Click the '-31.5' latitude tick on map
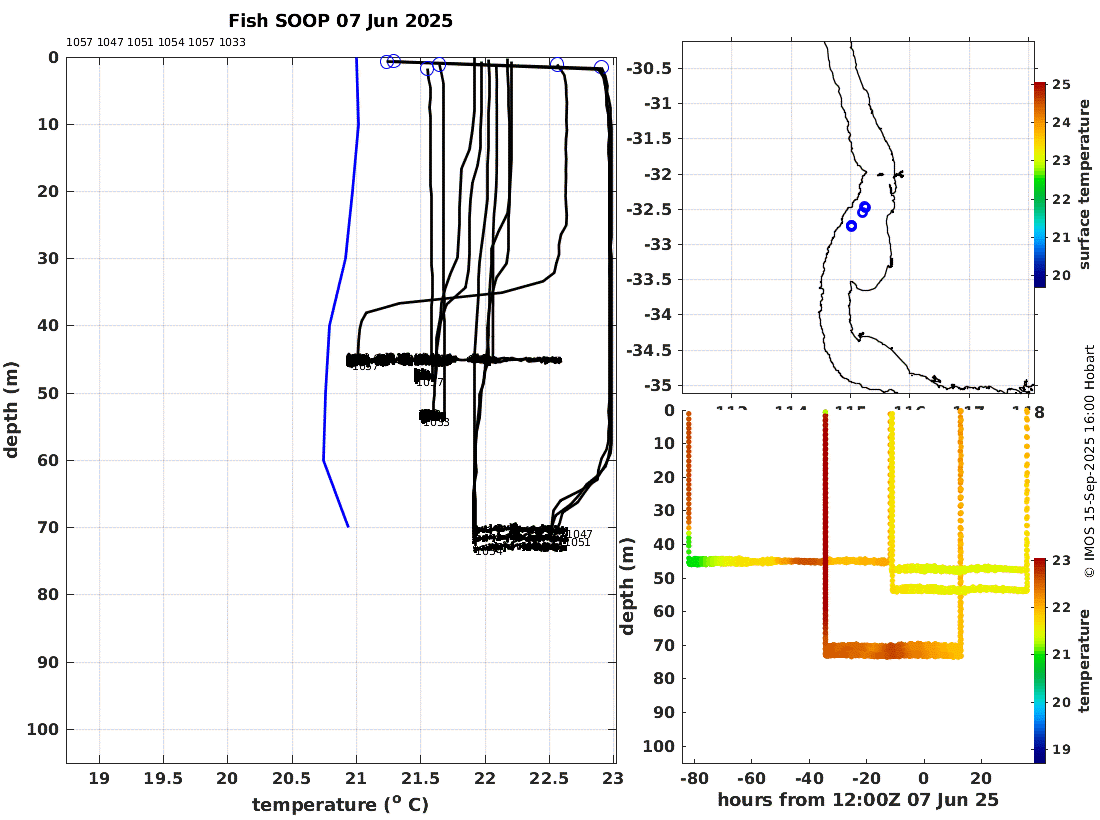 coord(649,138)
